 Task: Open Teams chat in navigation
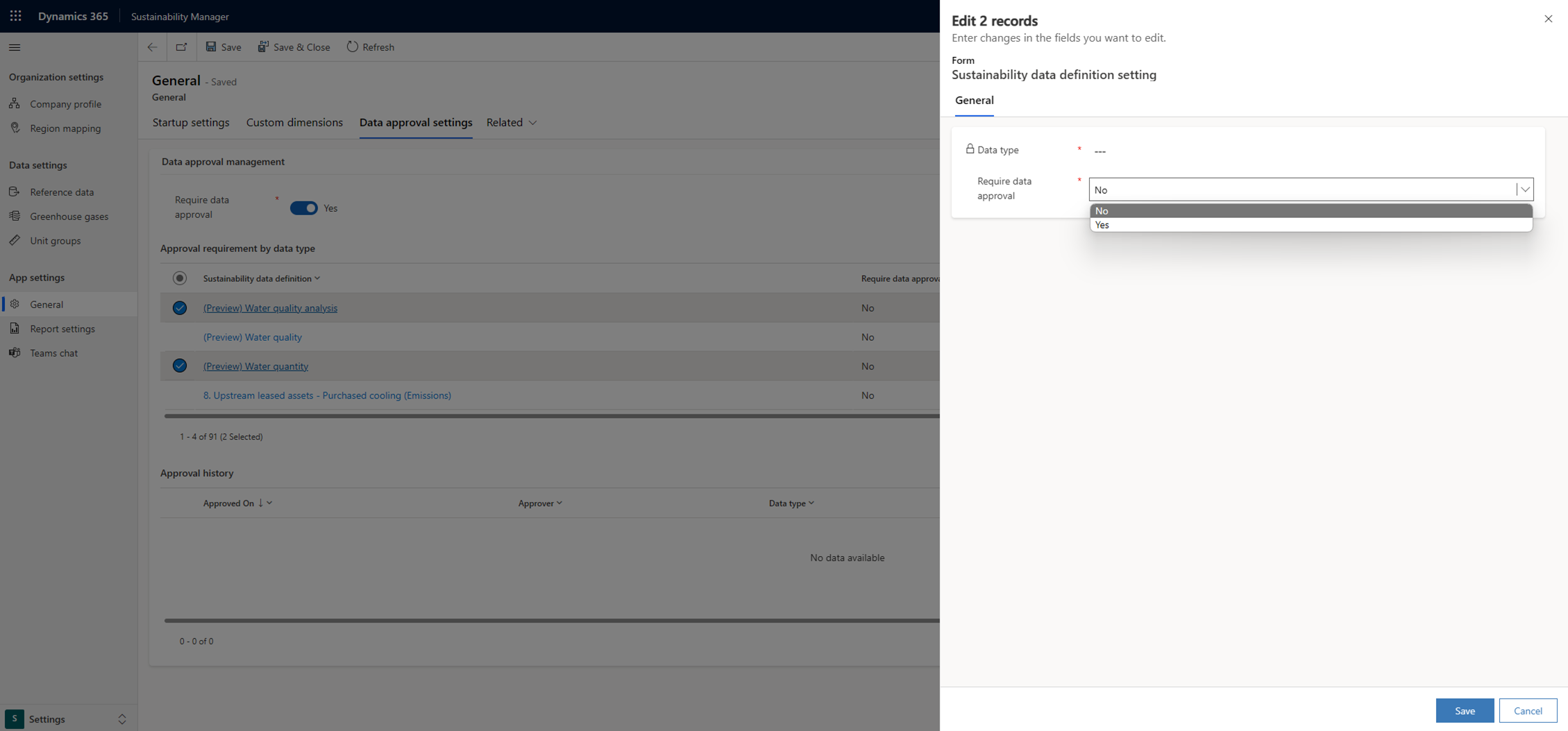(54, 353)
